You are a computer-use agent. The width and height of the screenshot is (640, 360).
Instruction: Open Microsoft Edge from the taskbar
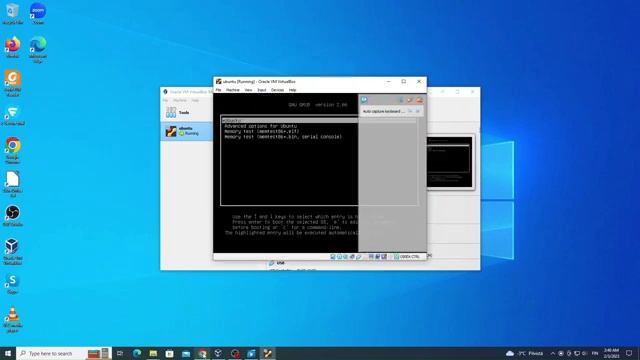click(x=137, y=353)
